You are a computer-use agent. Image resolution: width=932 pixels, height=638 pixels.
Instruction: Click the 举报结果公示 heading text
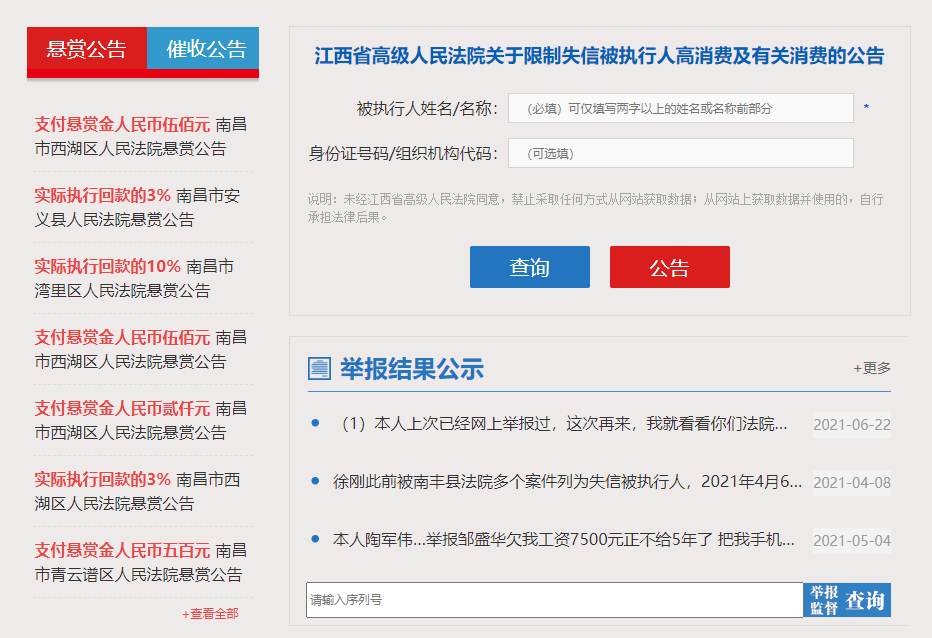(412, 369)
